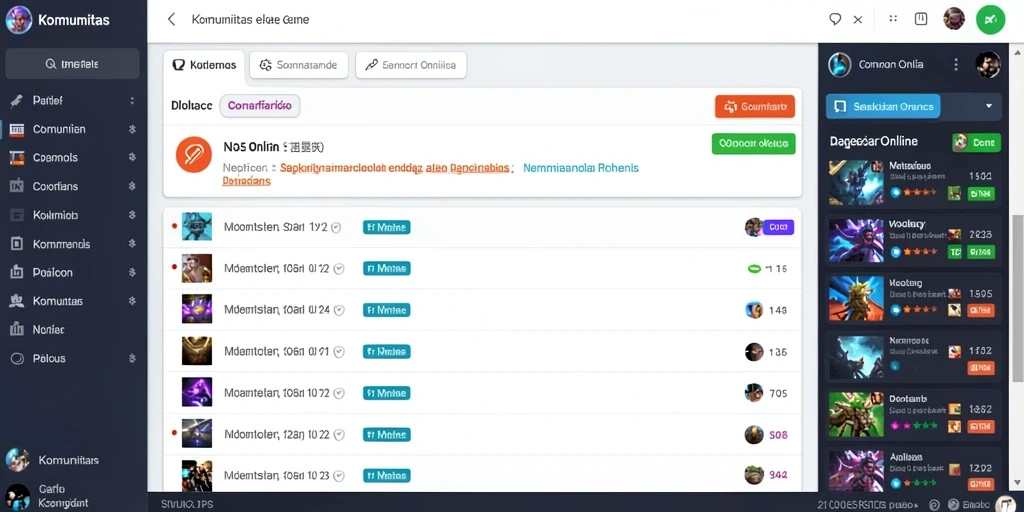Click the user avatar in the top bar
The image size is (1024, 512).
click(x=954, y=19)
